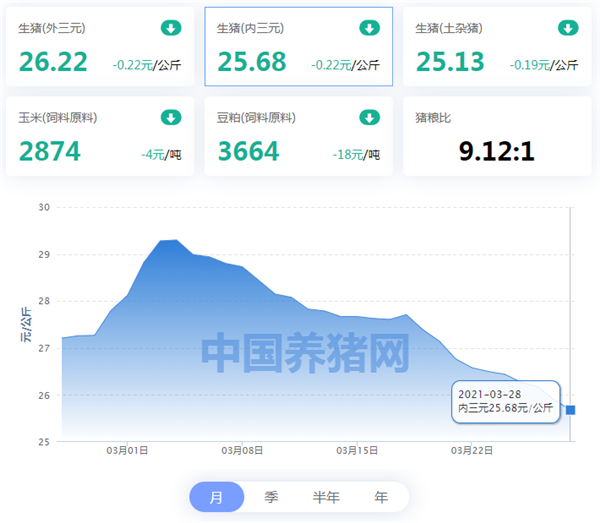The height and width of the screenshot is (523, 600).
Task: Click the 03月22日 axis label
Action: coord(471,451)
